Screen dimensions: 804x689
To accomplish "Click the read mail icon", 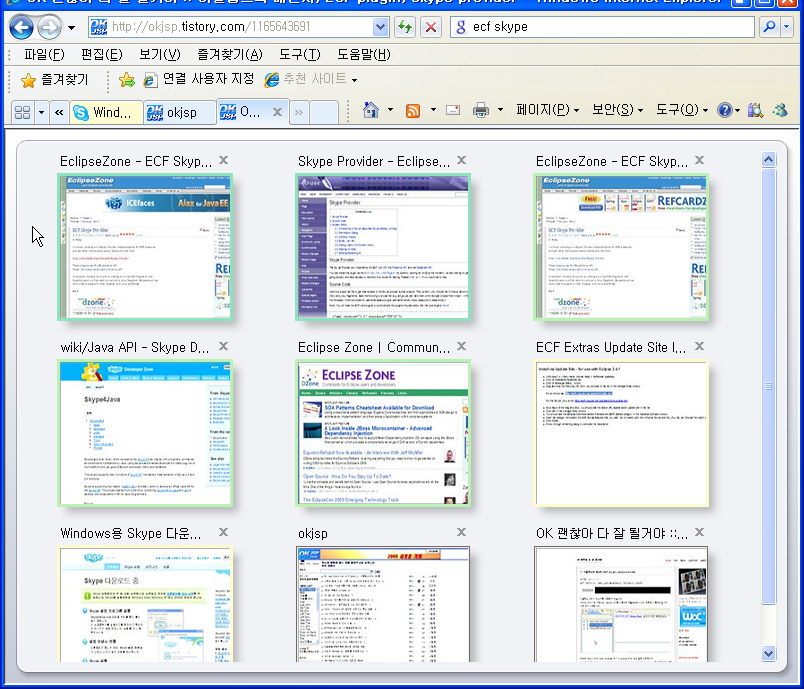I will pos(453,110).
